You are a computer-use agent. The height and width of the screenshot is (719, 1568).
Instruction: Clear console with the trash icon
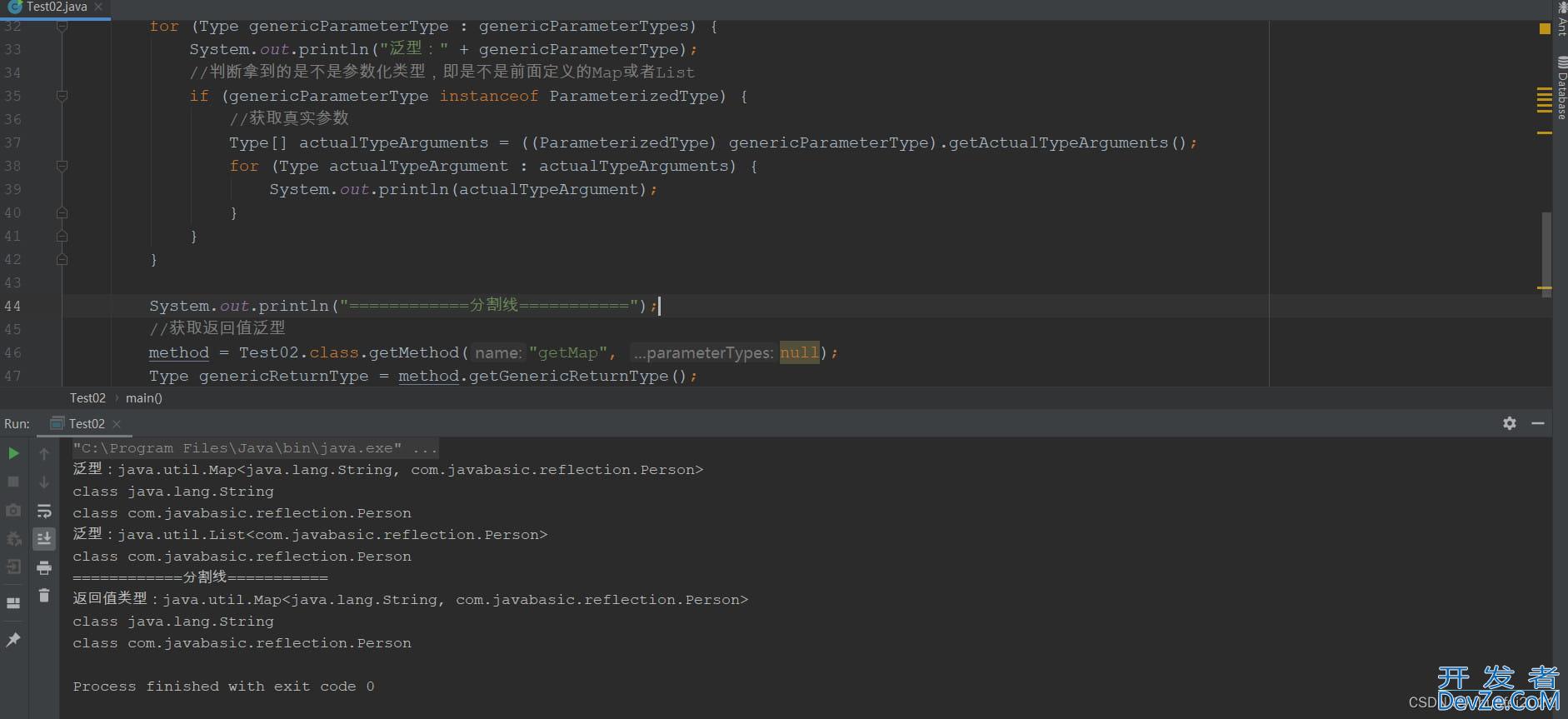44,595
